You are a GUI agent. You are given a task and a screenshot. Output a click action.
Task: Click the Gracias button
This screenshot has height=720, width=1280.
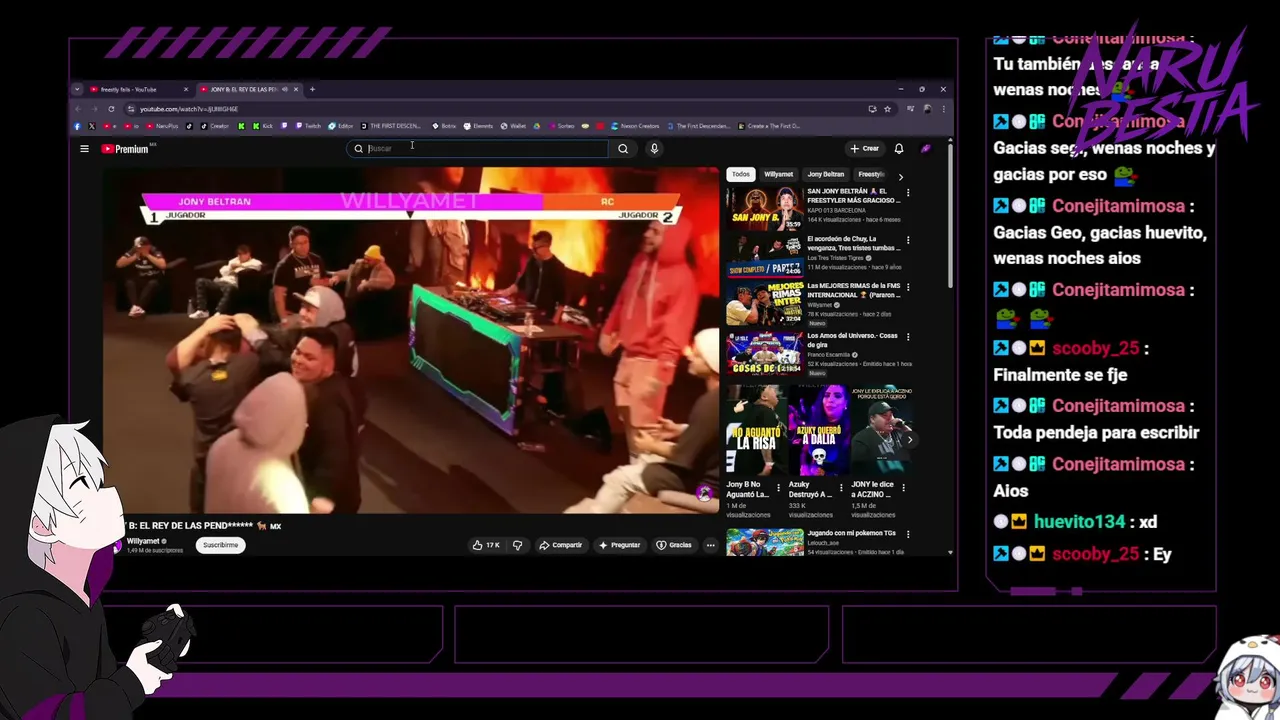tap(674, 545)
